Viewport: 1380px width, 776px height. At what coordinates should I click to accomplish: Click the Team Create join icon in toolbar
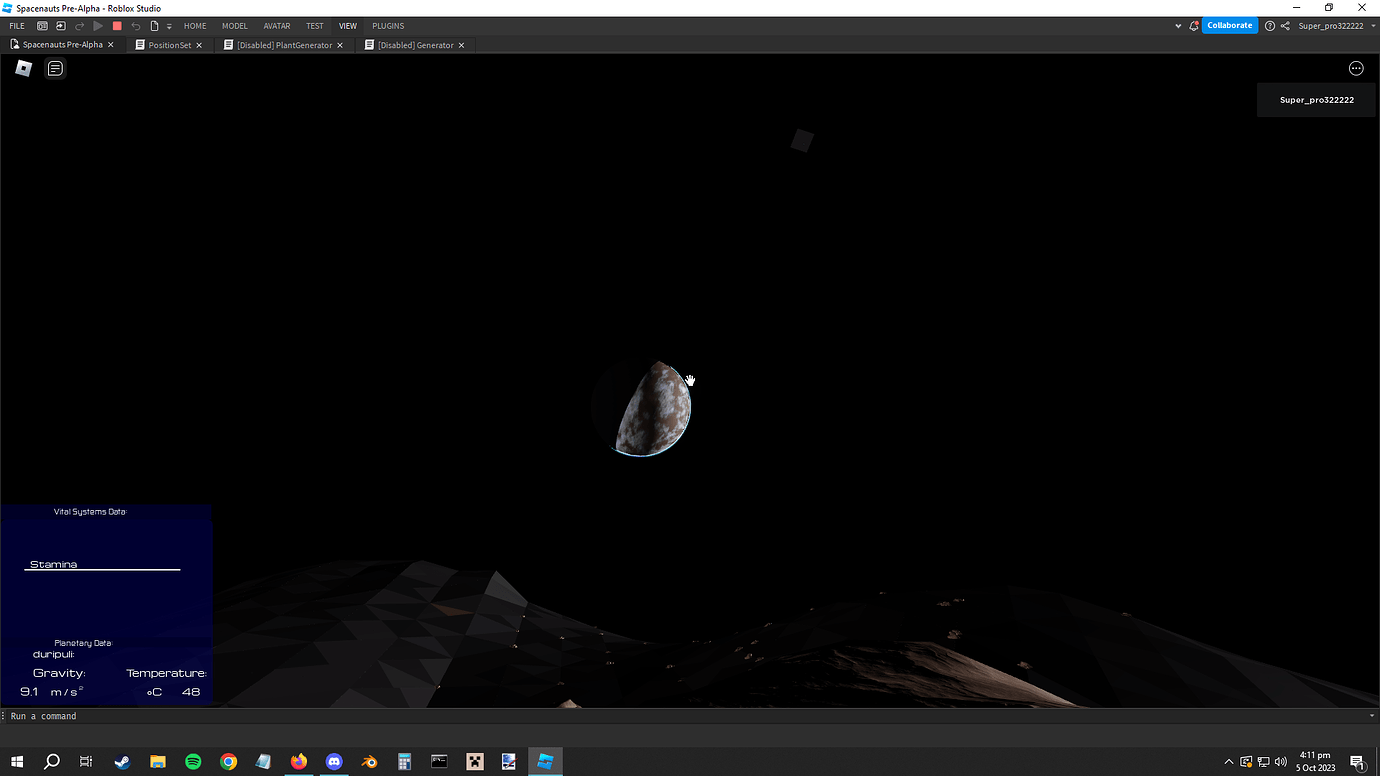coord(60,26)
